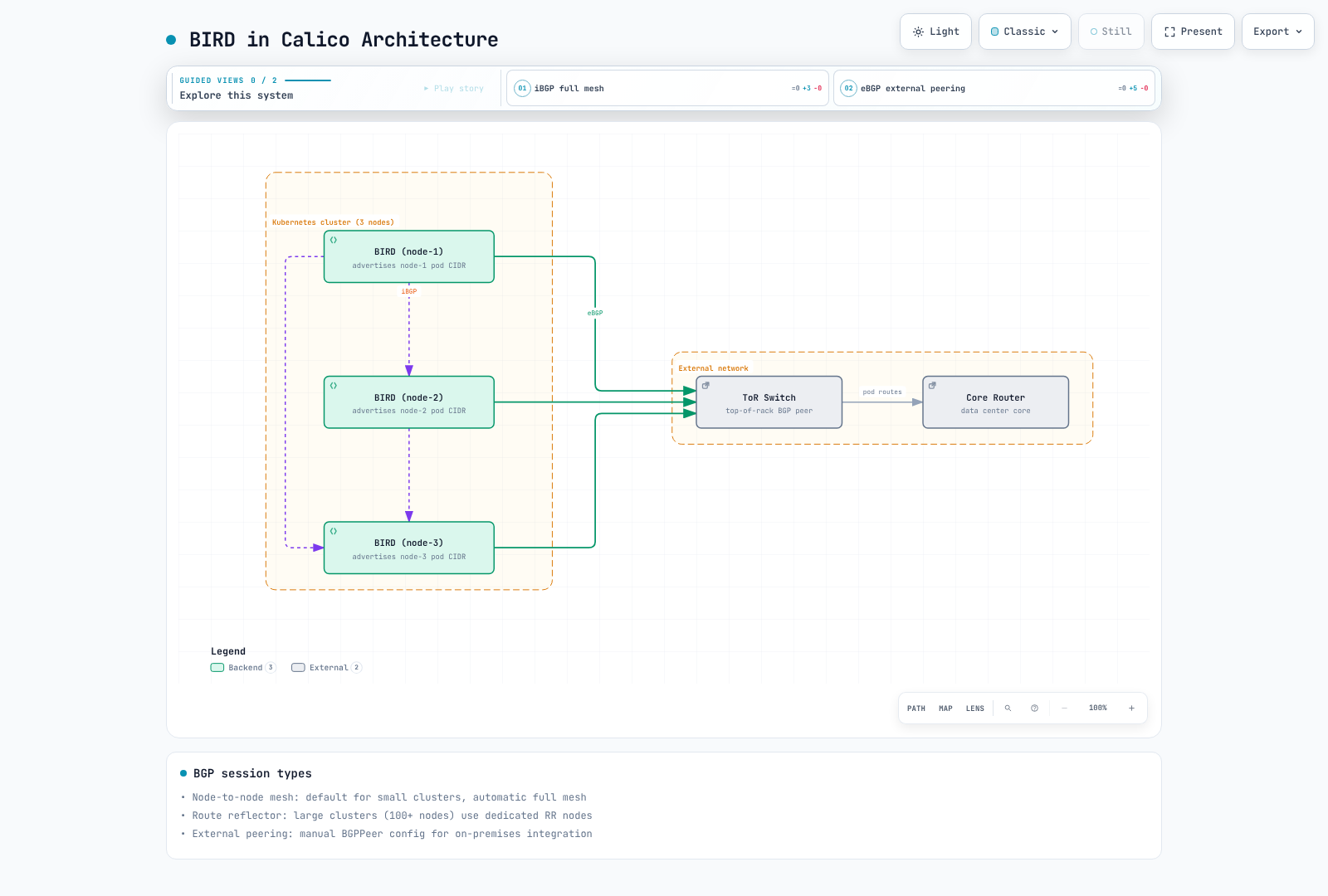Click the zoom out minus icon

coord(1065,709)
